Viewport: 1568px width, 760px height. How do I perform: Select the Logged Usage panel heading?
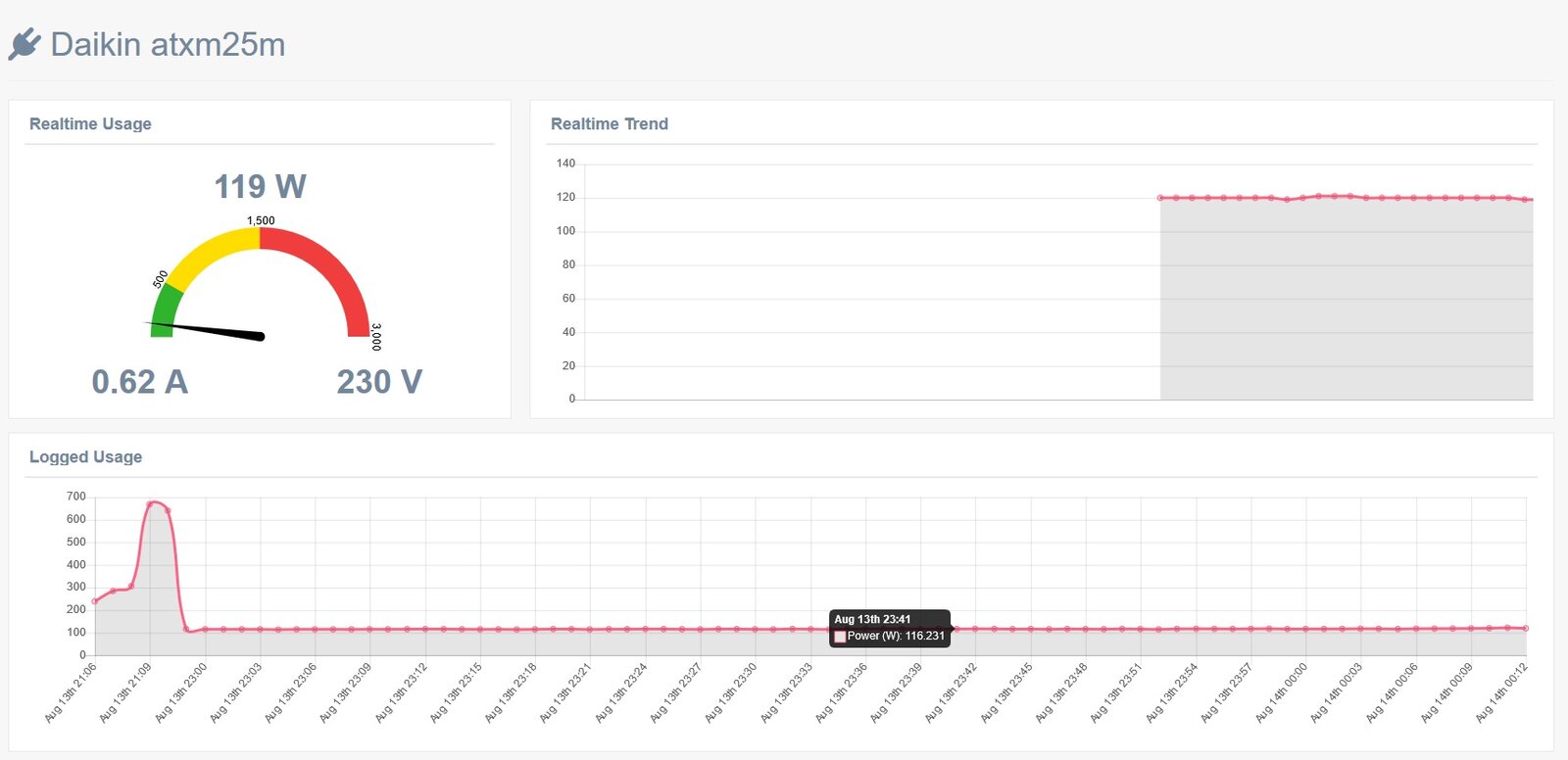85,456
